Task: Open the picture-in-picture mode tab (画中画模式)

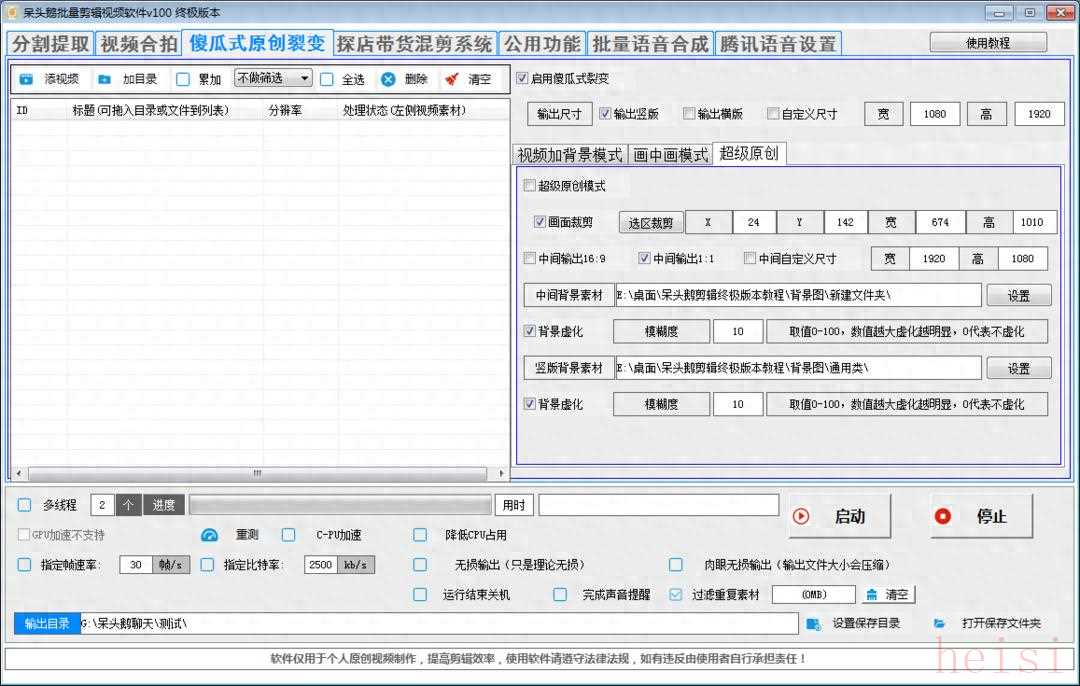Action: click(669, 154)
